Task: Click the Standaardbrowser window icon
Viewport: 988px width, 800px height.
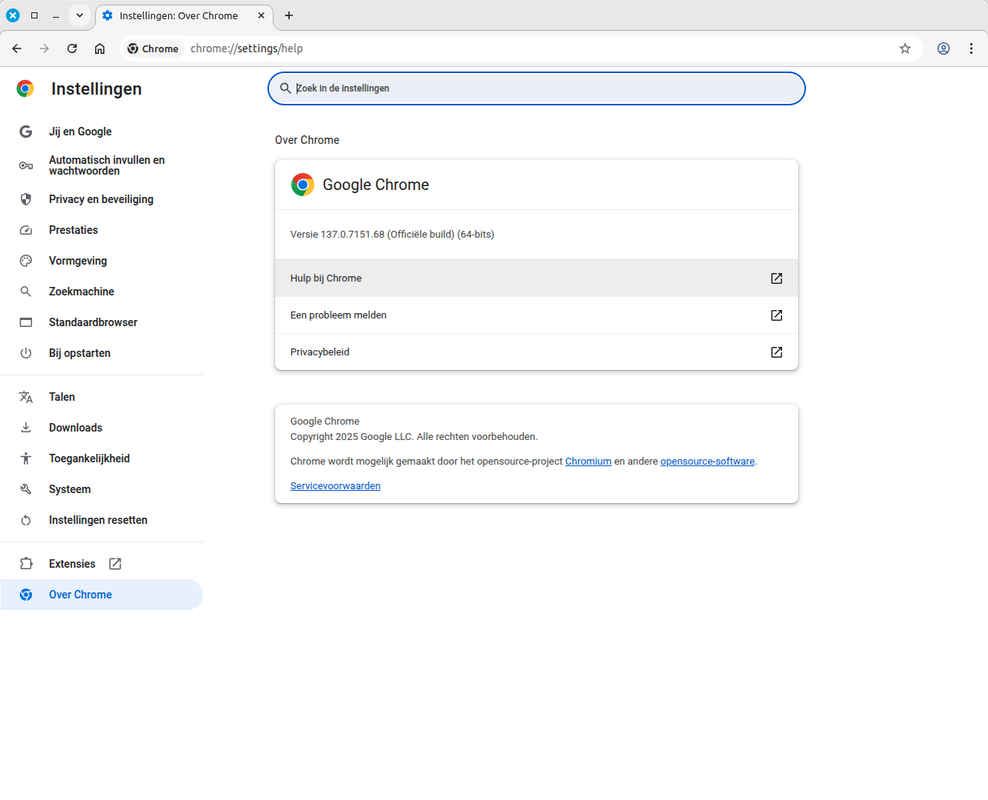Action: [x=26, y=323]
